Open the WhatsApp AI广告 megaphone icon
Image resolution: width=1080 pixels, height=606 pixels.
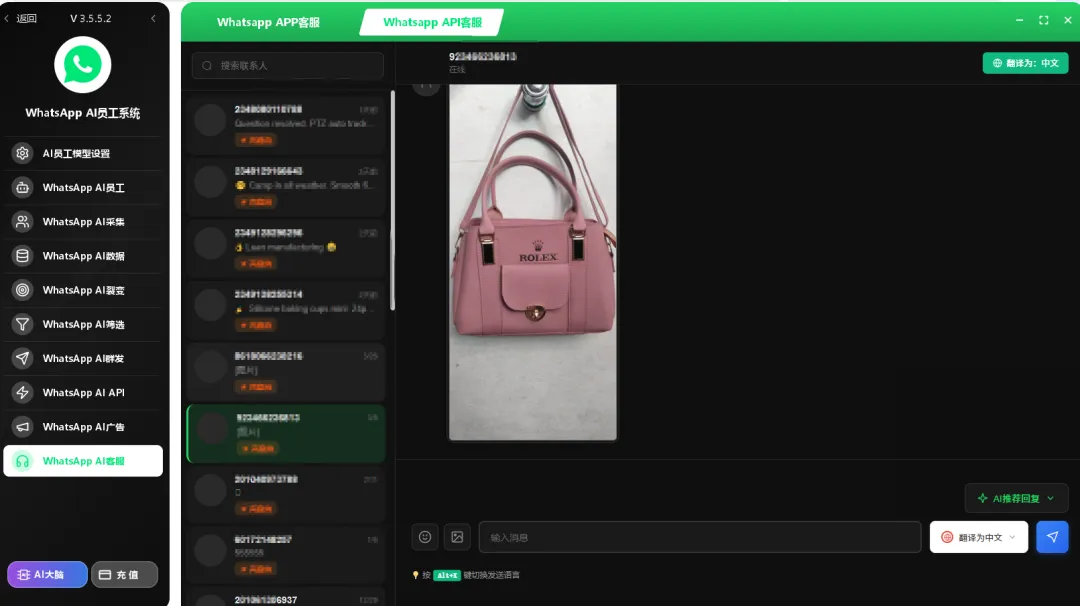tap(23, 427)
